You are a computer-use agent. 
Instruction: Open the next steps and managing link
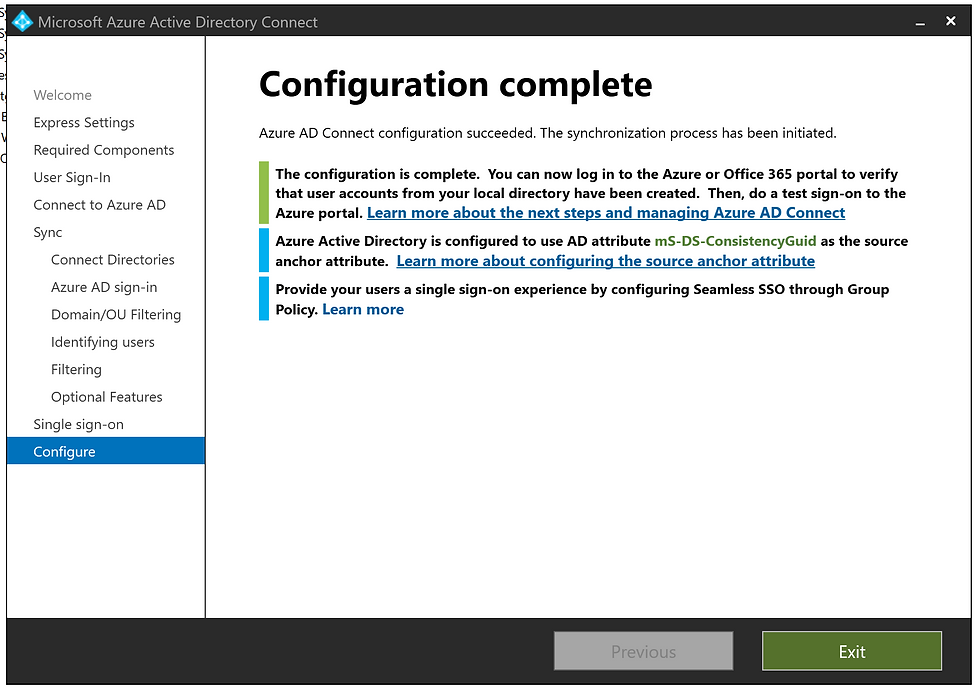point(606,213)
